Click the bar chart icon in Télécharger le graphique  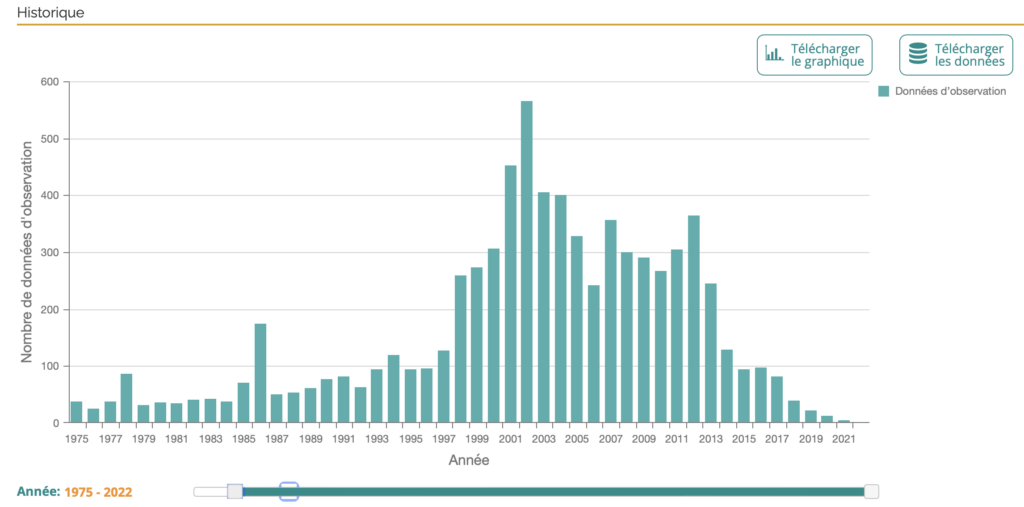coord(775,54)
